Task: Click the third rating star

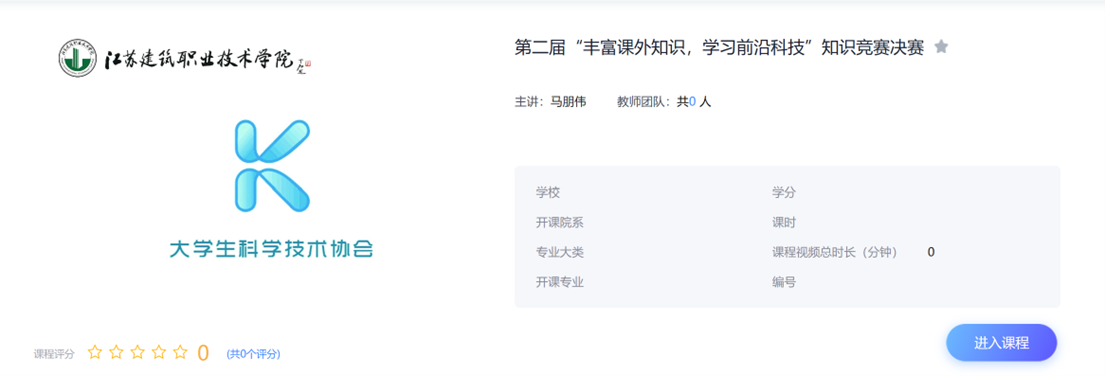Action: tap(137, 352)
